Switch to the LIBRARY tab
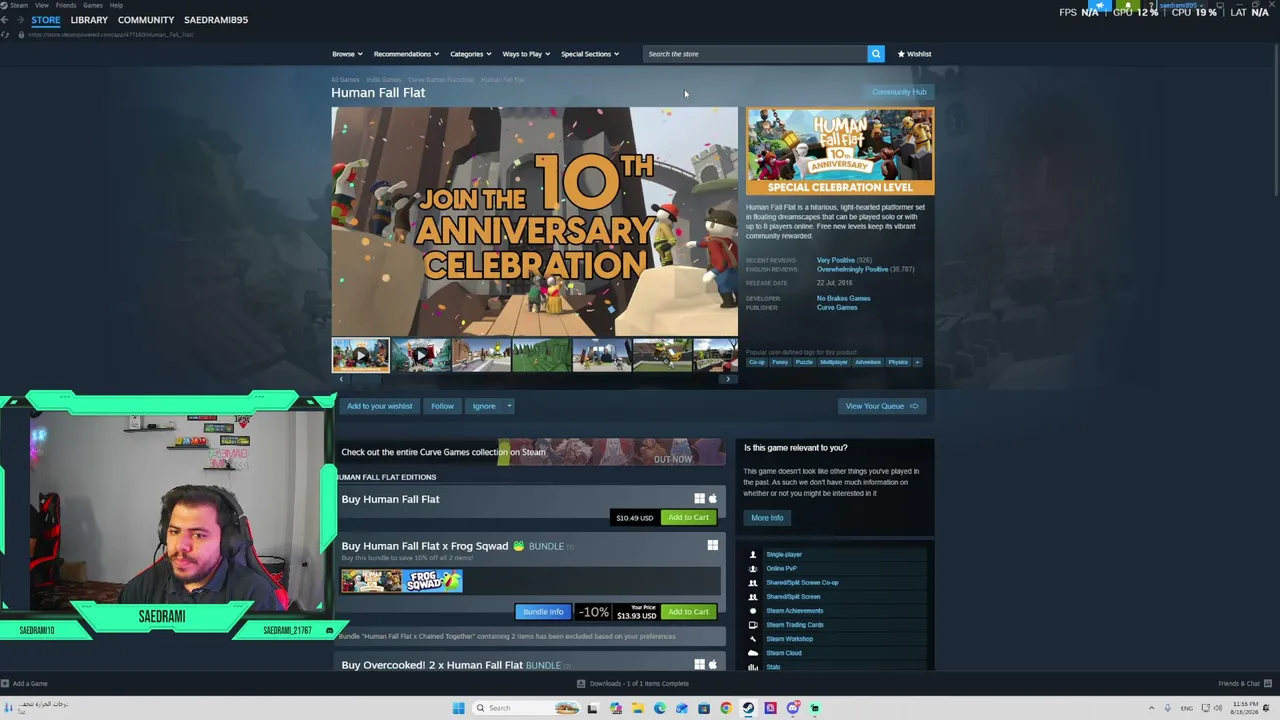The image size is (1280, 720). [x=89, y=20]
